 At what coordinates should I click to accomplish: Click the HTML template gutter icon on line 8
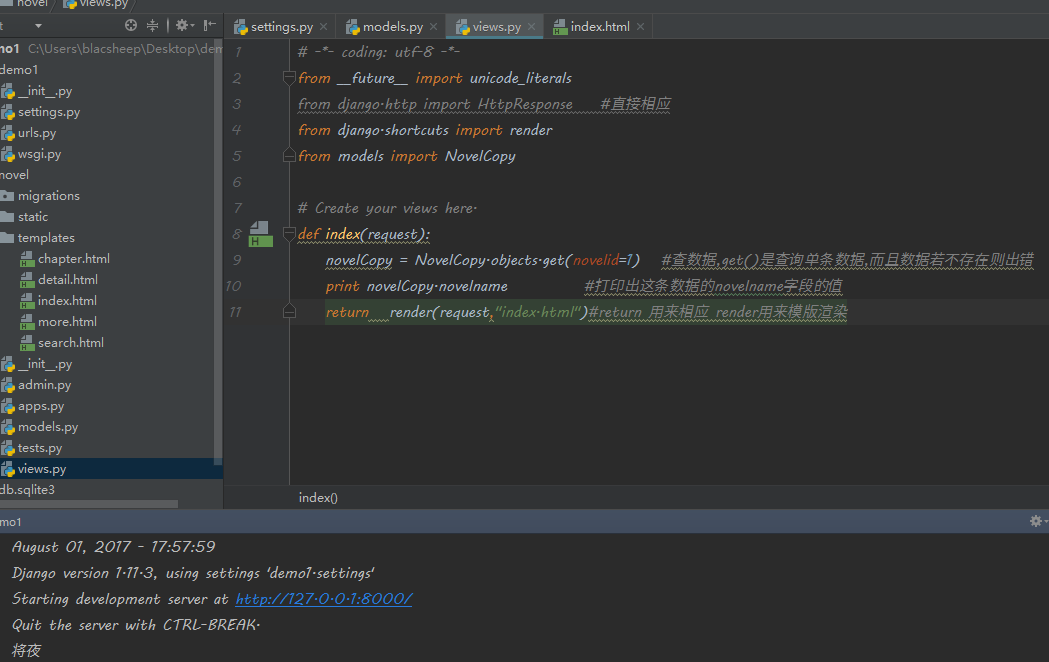(x=260, y=234)
